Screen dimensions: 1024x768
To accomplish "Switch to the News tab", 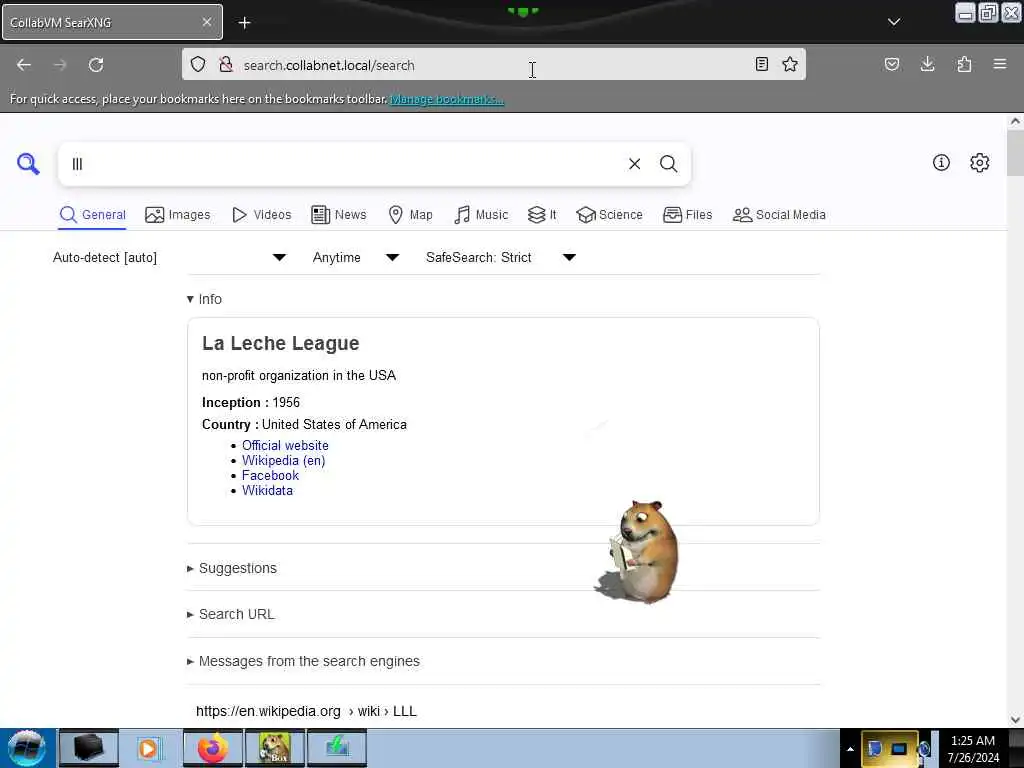I will point(339,215).
